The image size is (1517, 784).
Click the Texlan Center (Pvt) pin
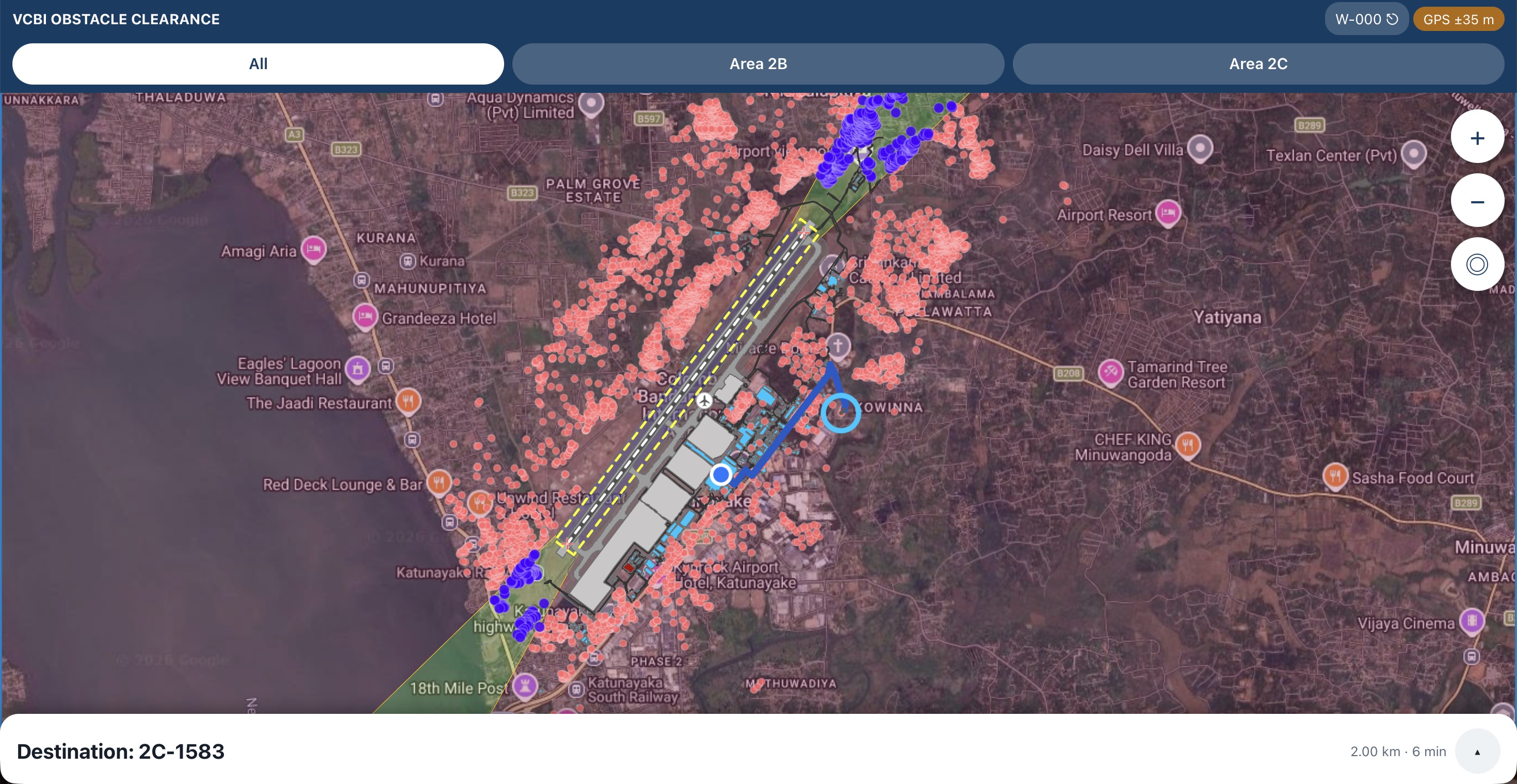1413,154
